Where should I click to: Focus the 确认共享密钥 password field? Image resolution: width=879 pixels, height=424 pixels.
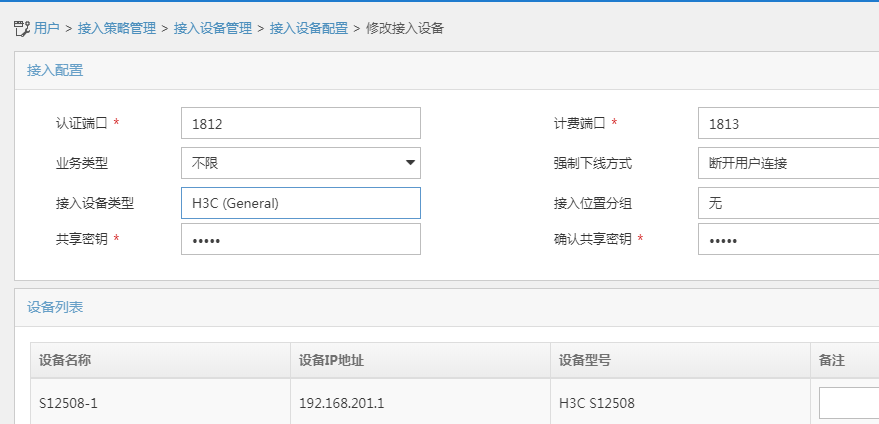787,240
